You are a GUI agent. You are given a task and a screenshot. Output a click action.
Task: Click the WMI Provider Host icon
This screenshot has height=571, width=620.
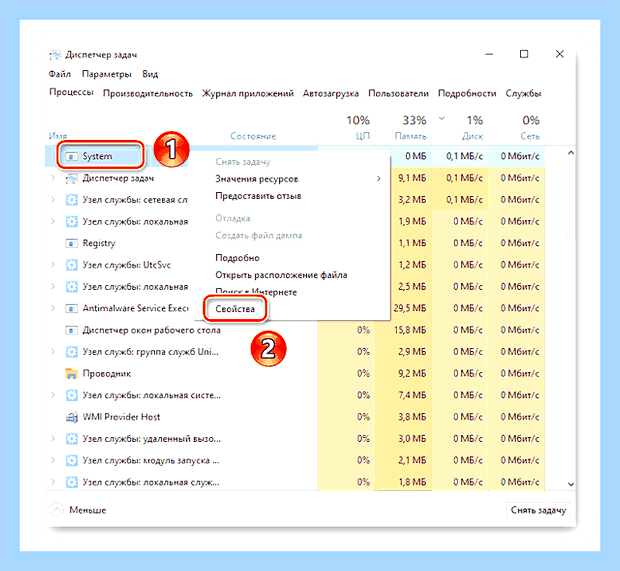71,417
